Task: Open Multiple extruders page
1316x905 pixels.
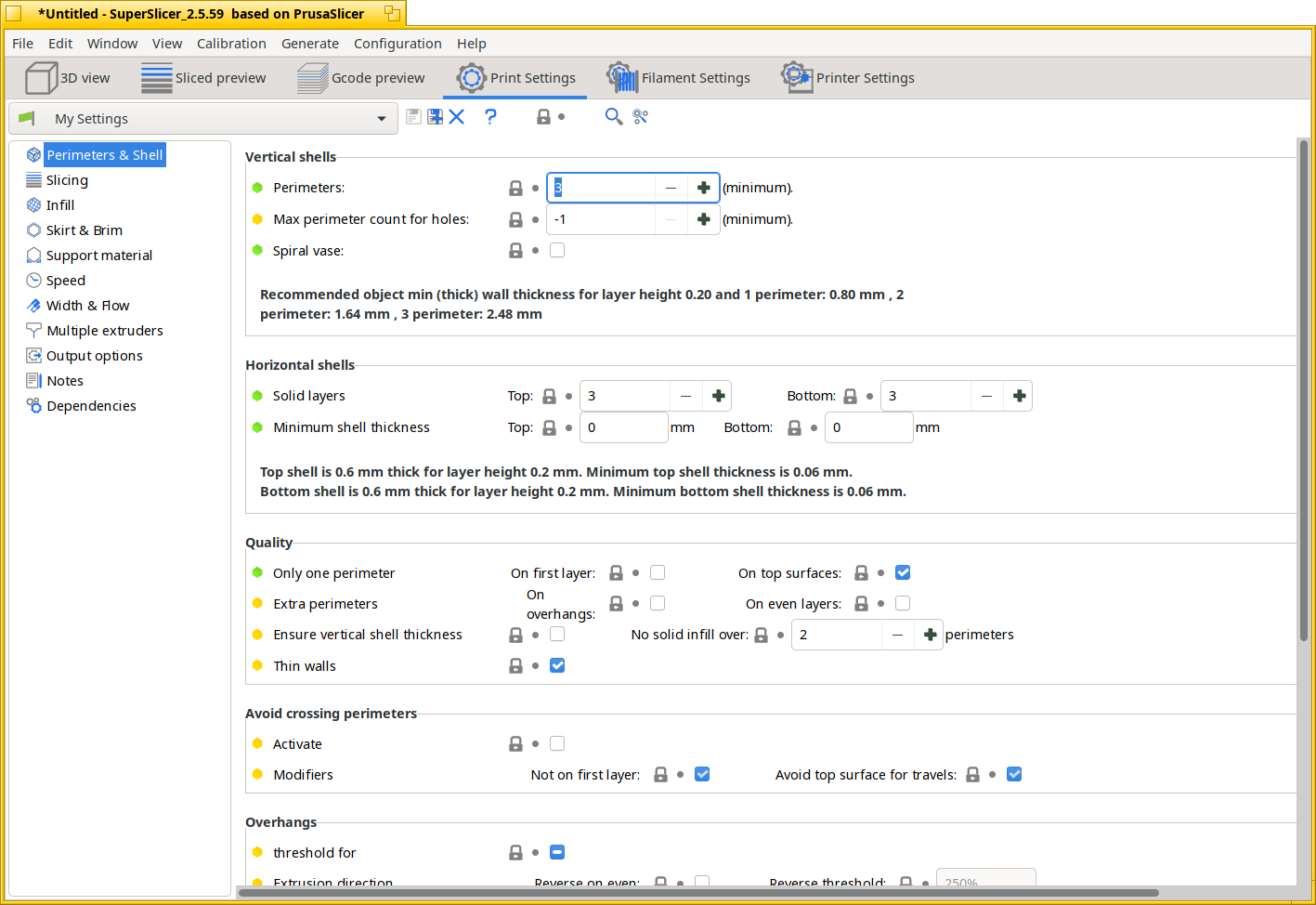Action: click(104, 331)
